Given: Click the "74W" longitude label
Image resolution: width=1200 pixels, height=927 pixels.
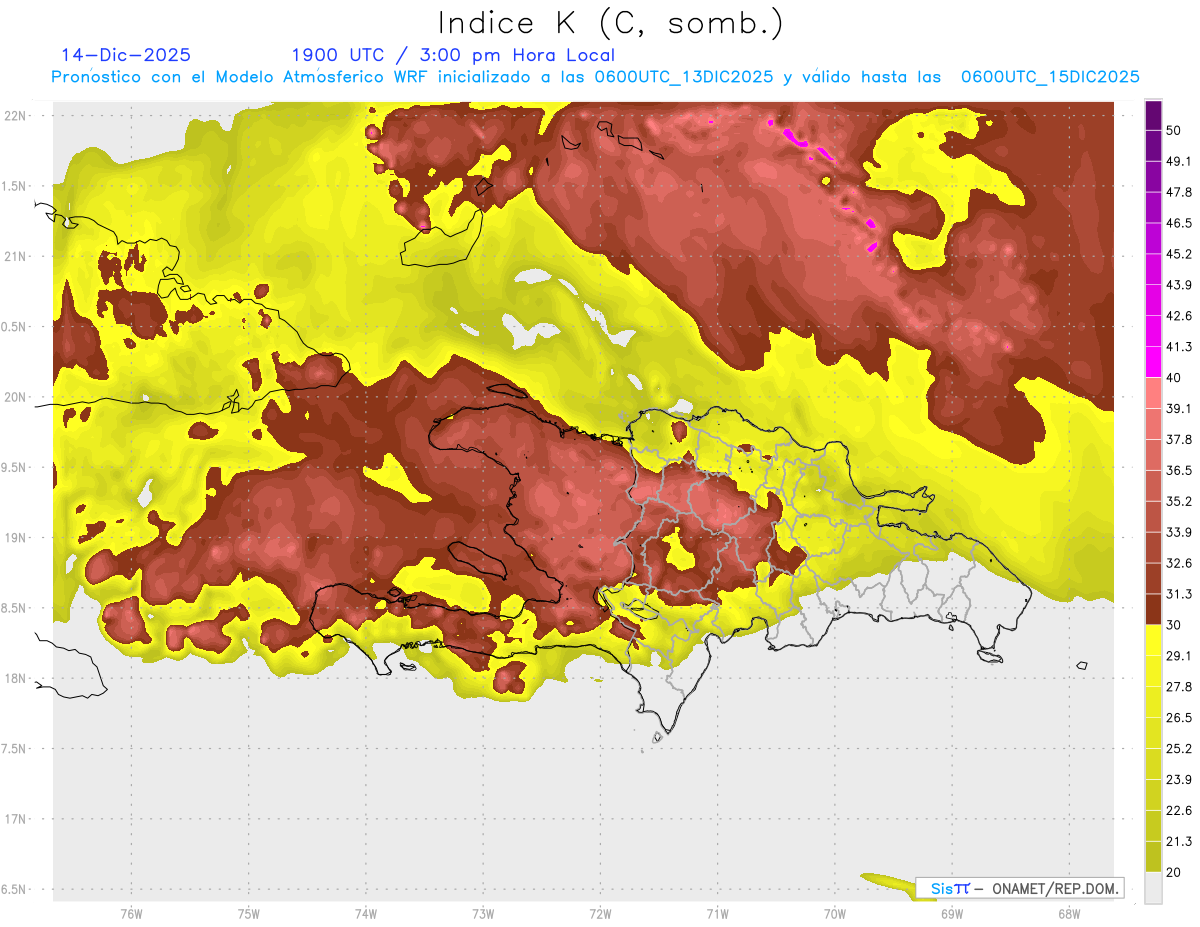Looking at the screenshot, I should click(366, 914).
